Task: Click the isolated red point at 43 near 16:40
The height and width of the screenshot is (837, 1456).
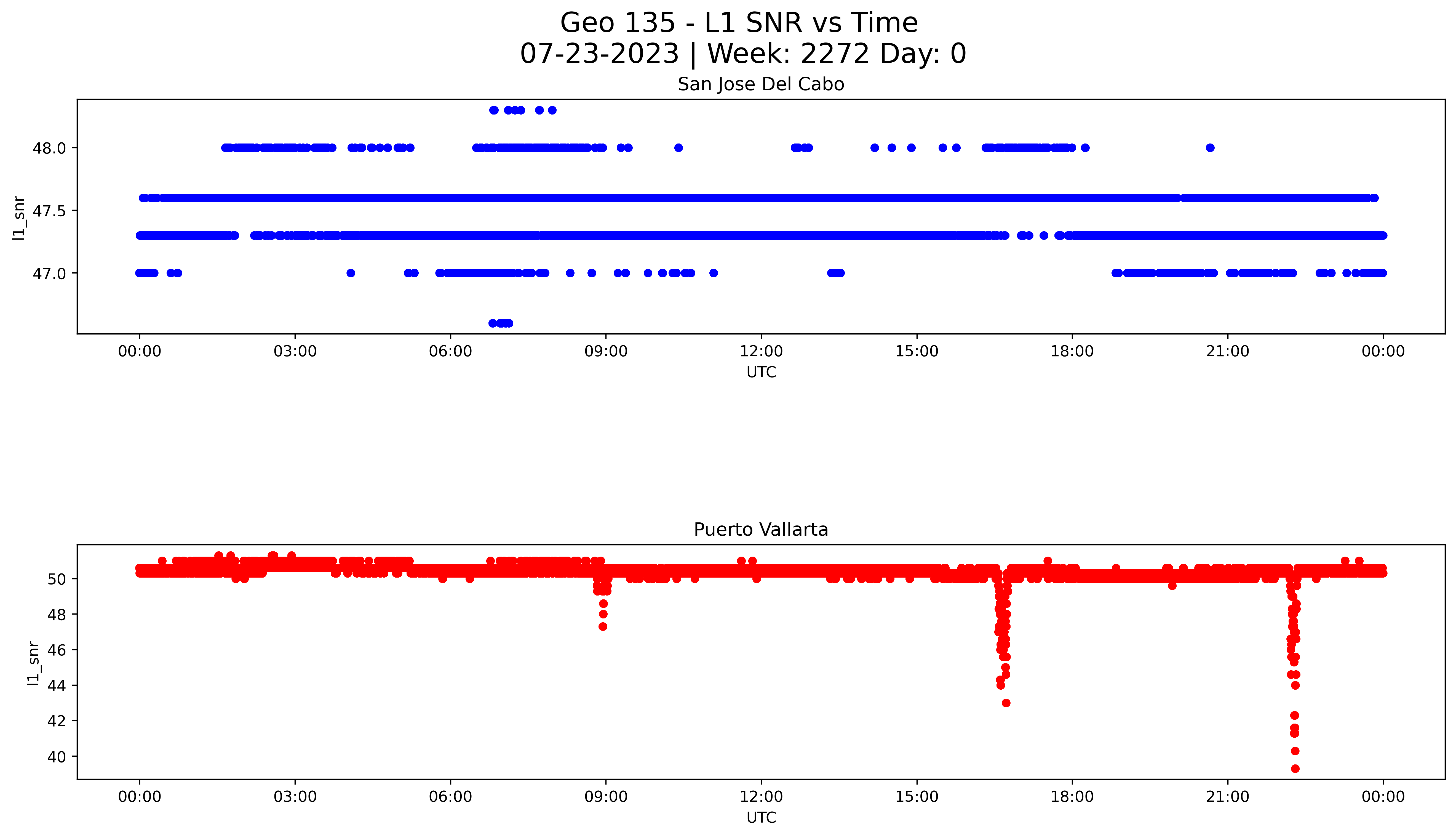Action: click(1006, 703)
